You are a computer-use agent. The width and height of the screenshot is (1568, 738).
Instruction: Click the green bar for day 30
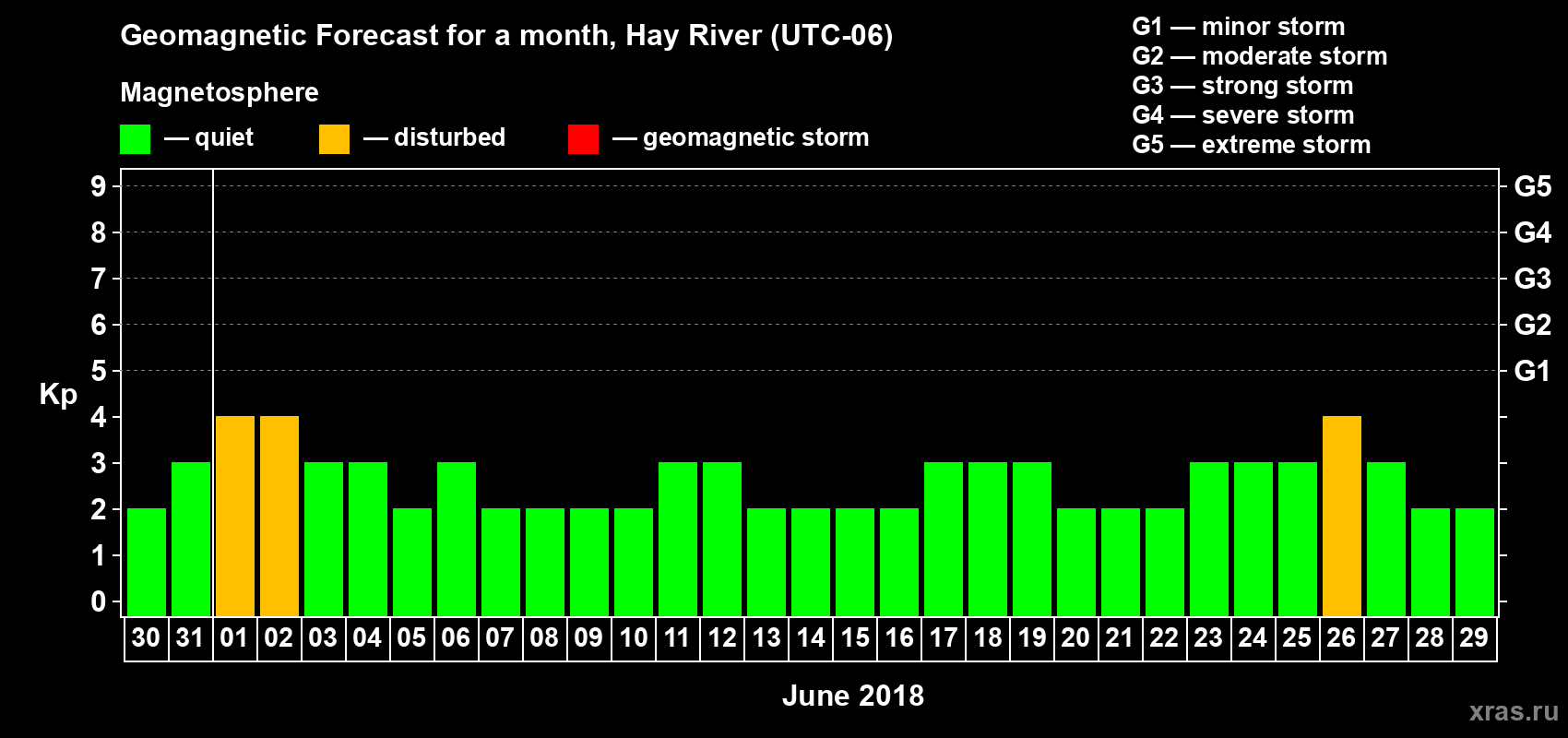tap(147, 563)
